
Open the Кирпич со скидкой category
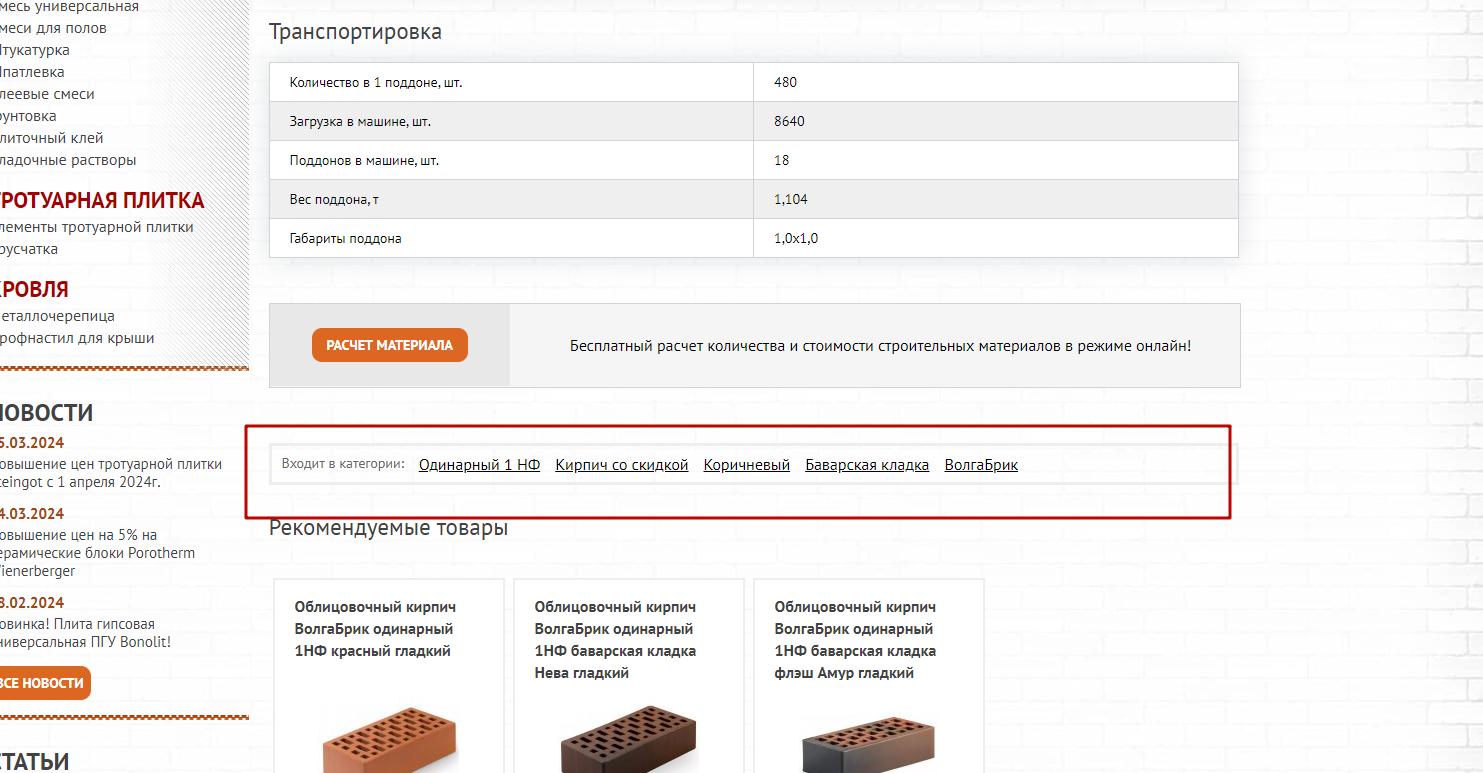[621, 465]
